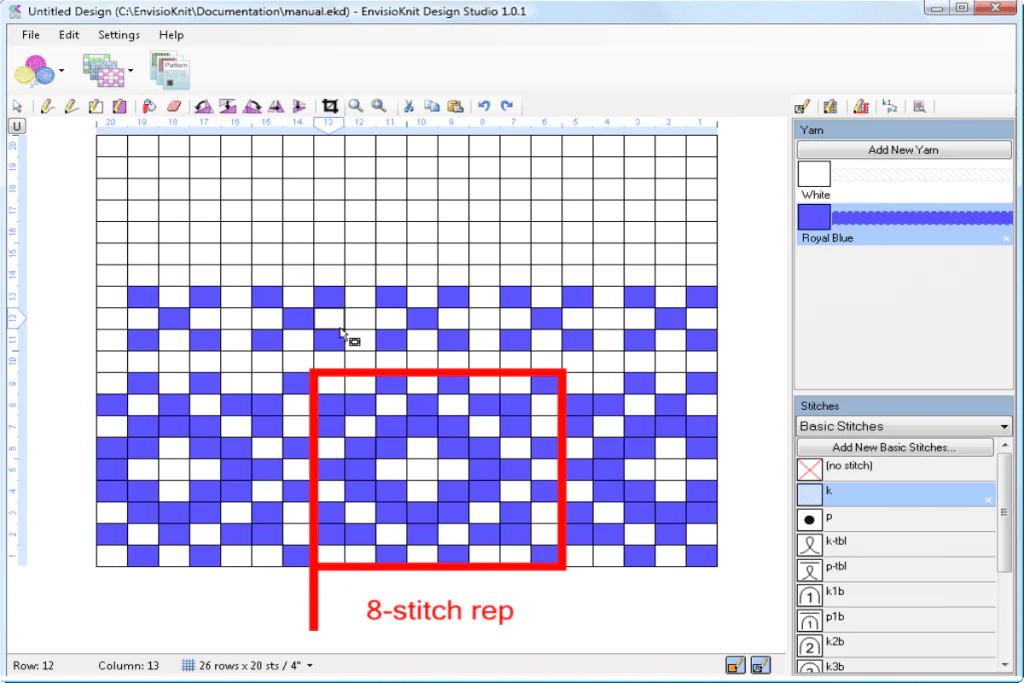The width and height of the screenshot is (1024, 683).
Task: Activate the paint bucket fill tool
Action: tap(149, 106)
